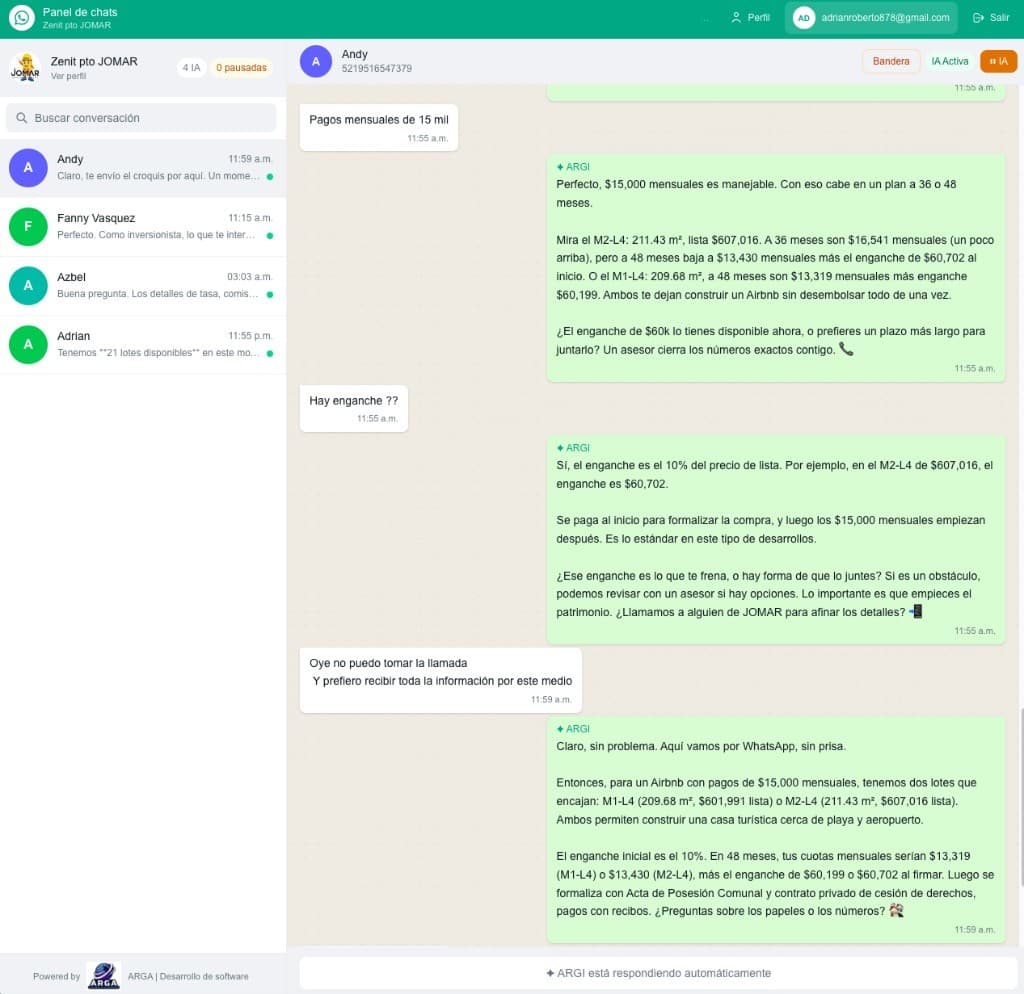Focus the Buscar conversación field
The height and width of the screenshot is (994, 1024).
(141, 118)
